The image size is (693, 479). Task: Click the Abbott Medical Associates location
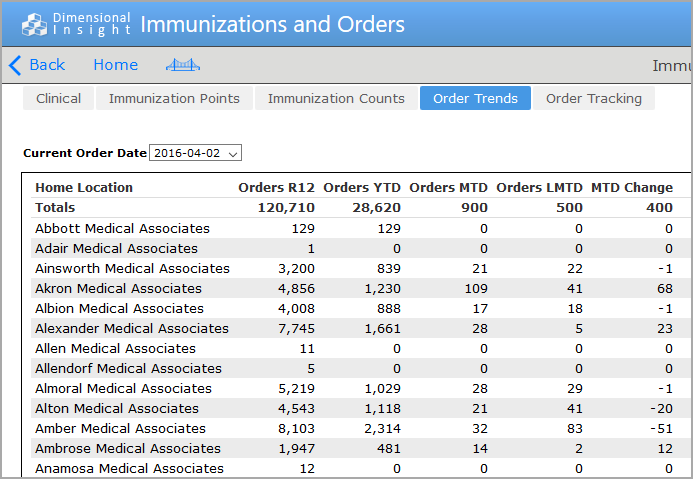(122, 228)
